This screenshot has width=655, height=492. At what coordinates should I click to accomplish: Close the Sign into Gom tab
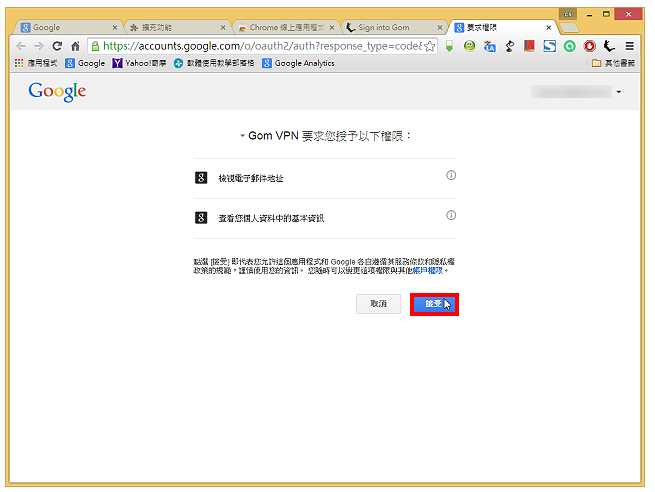(440, 28)
